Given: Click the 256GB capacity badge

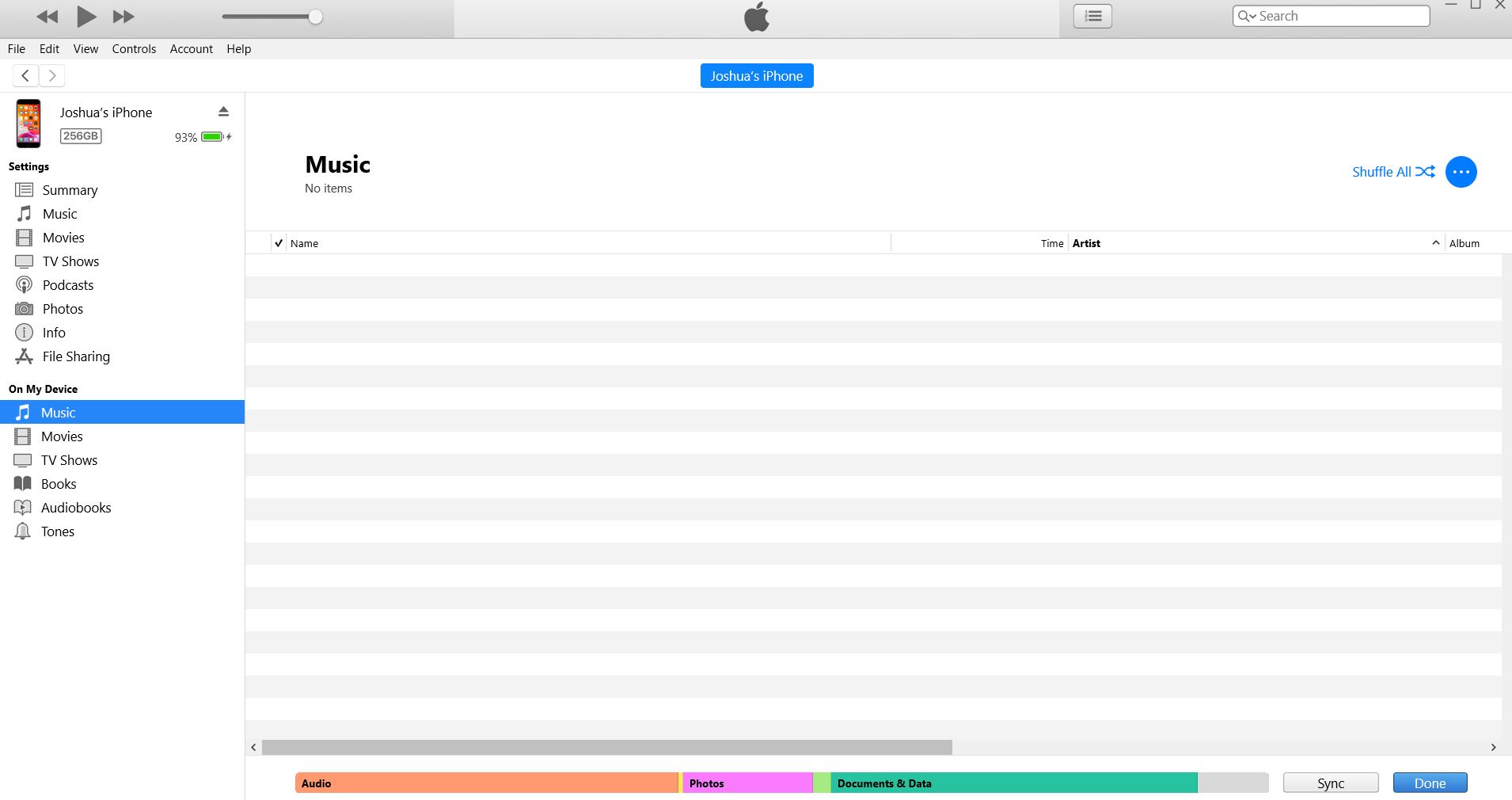Looking at the screenshot, I should [x=81, y=136].
